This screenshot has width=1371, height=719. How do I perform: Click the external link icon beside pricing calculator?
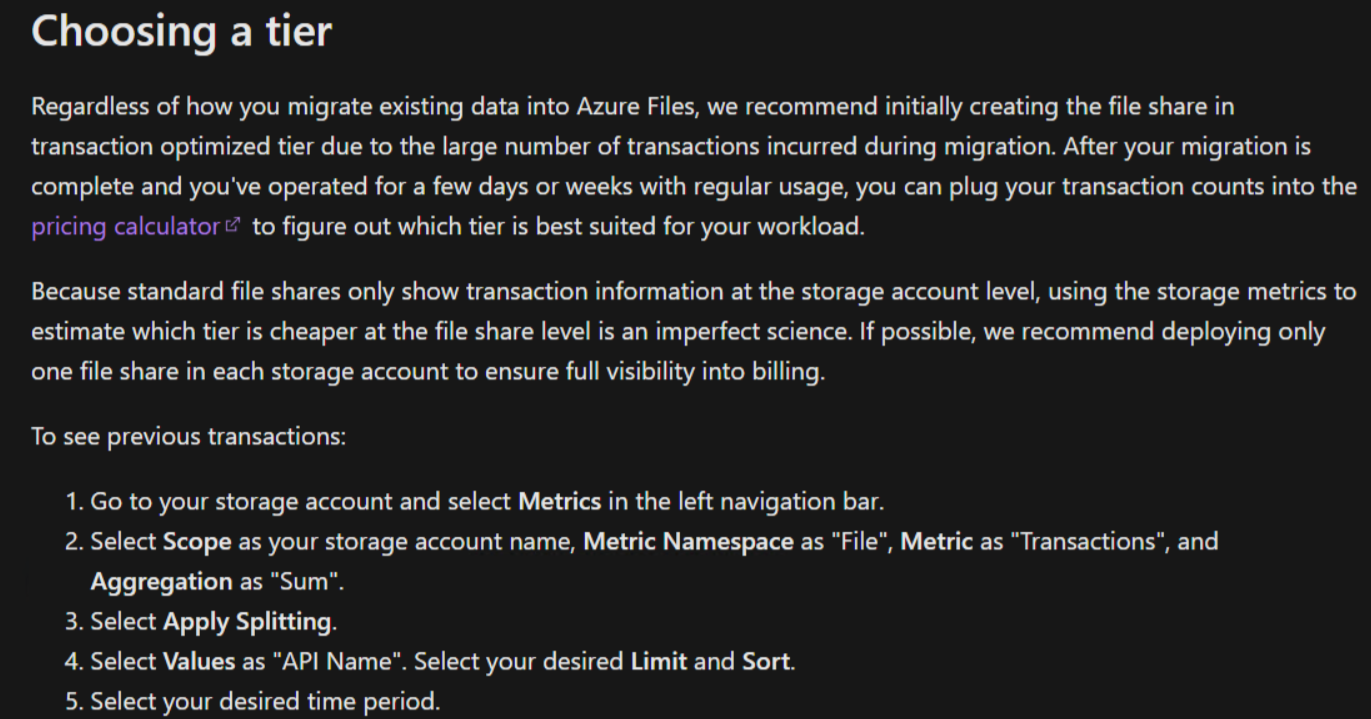tap(233, 226)
